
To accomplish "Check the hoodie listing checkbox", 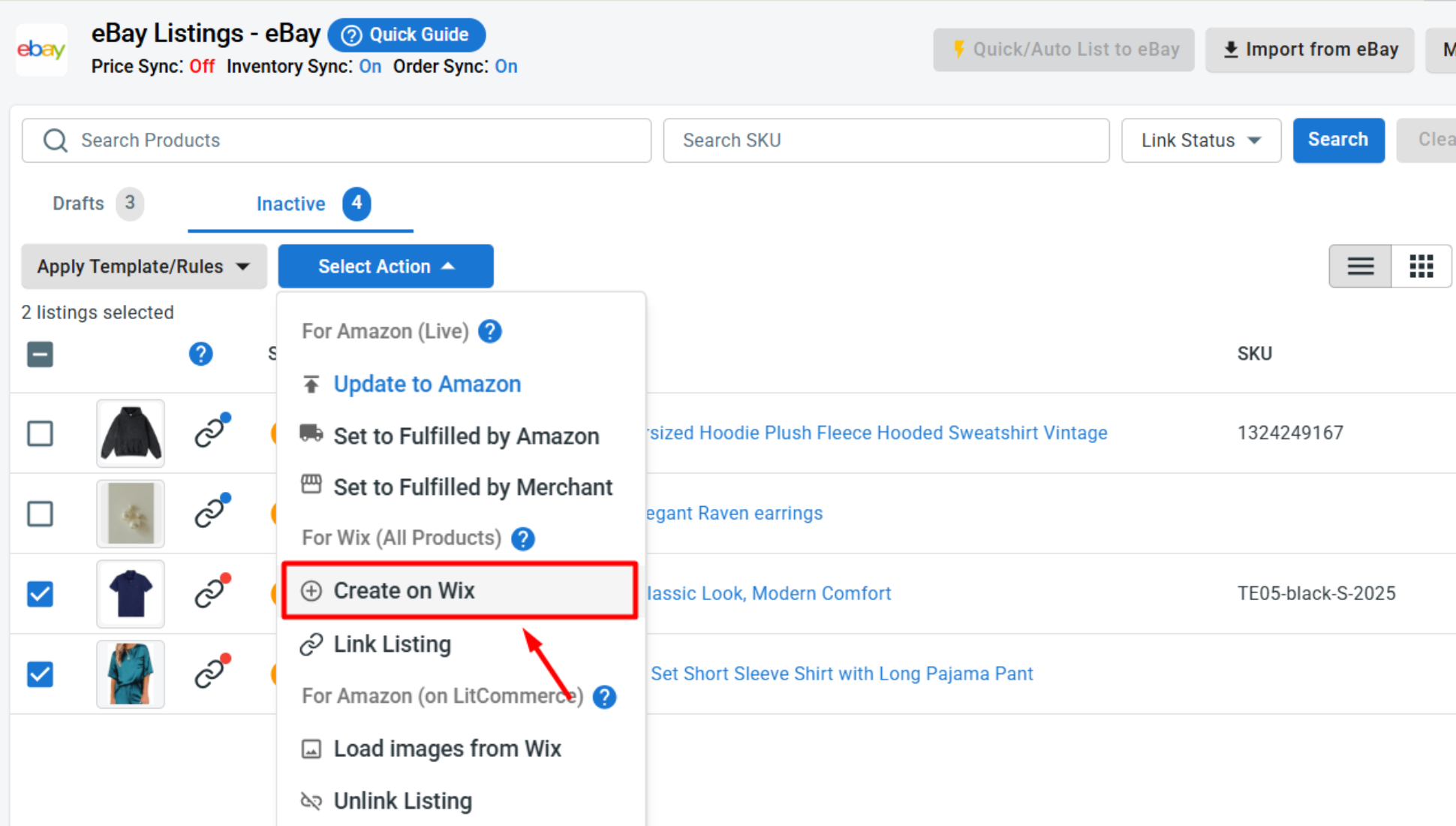I will (41, 433).
